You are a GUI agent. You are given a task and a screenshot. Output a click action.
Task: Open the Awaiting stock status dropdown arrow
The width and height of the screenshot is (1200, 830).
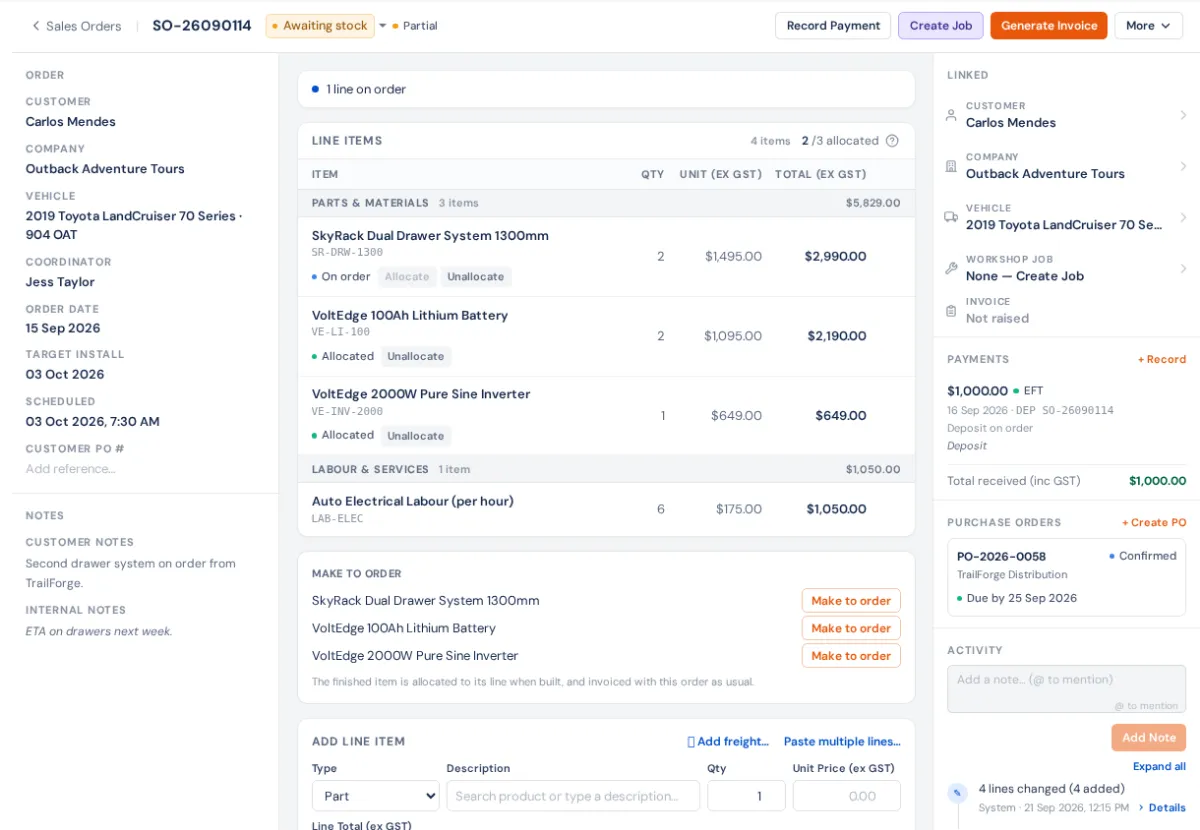[x=383, y=26]
